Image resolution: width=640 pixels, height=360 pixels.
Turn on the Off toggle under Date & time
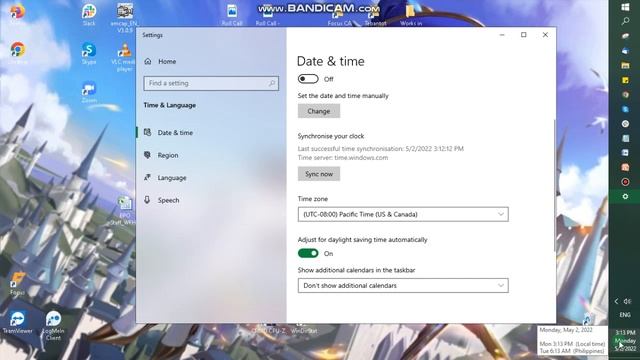(x=308, y=79)
